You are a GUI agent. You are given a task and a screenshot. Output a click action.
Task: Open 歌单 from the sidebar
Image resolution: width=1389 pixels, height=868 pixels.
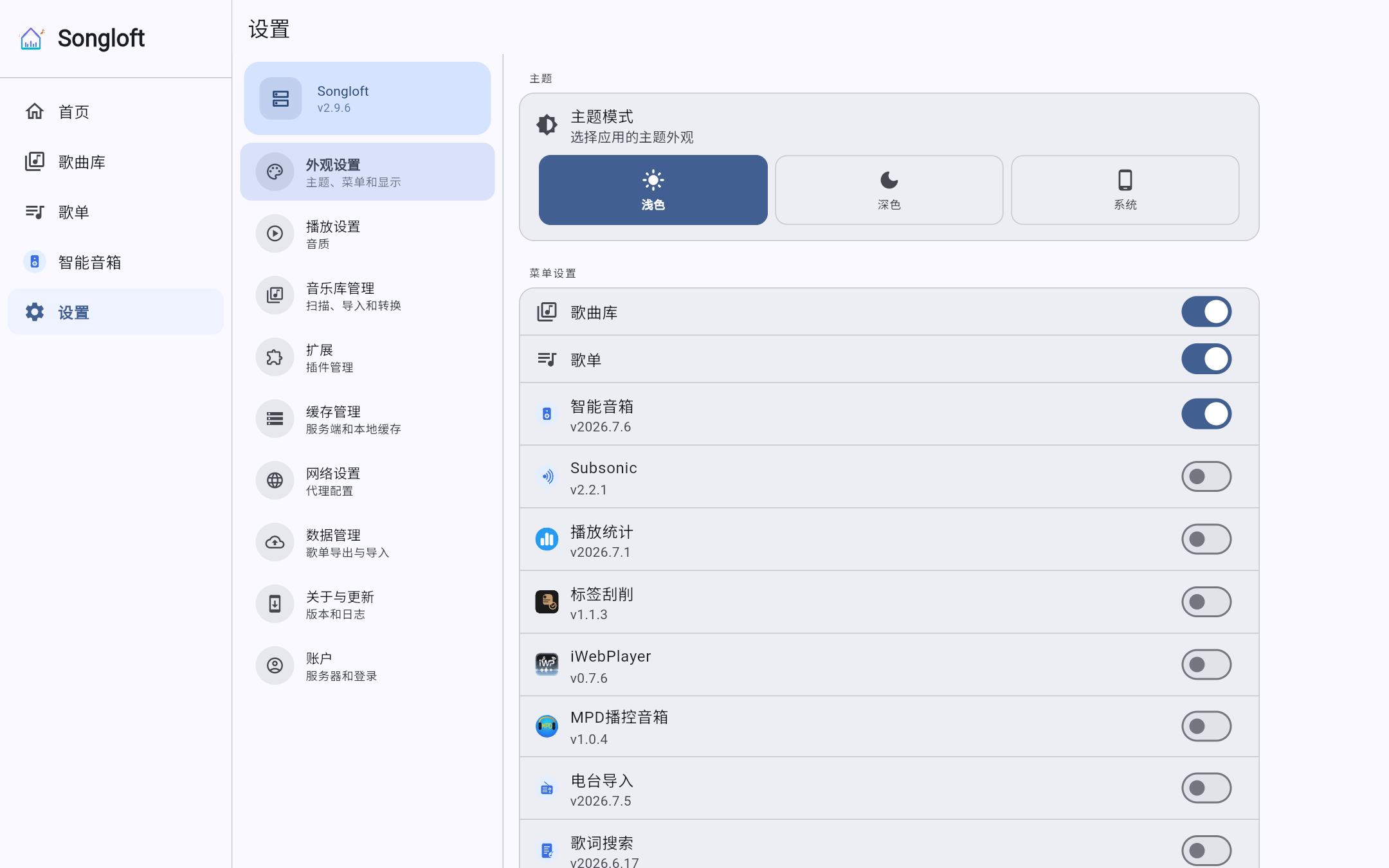pyautogui.click(x=116, y=212)
